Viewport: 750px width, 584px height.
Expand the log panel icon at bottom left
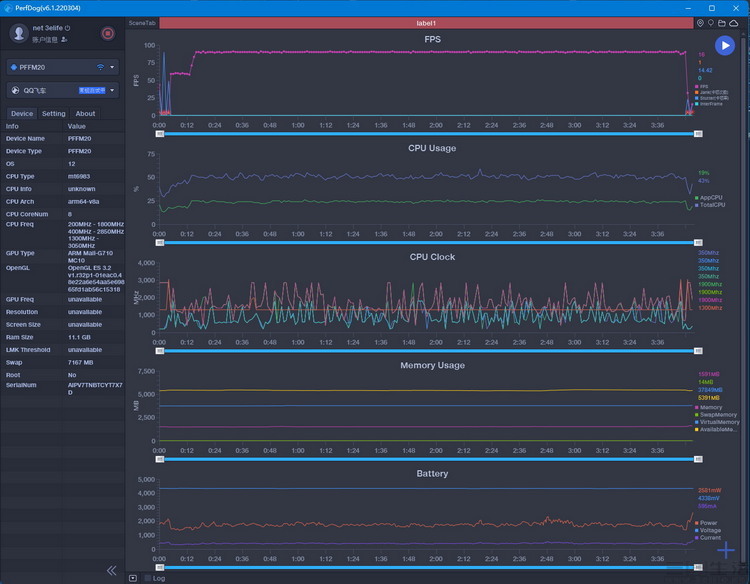[133, 578]
